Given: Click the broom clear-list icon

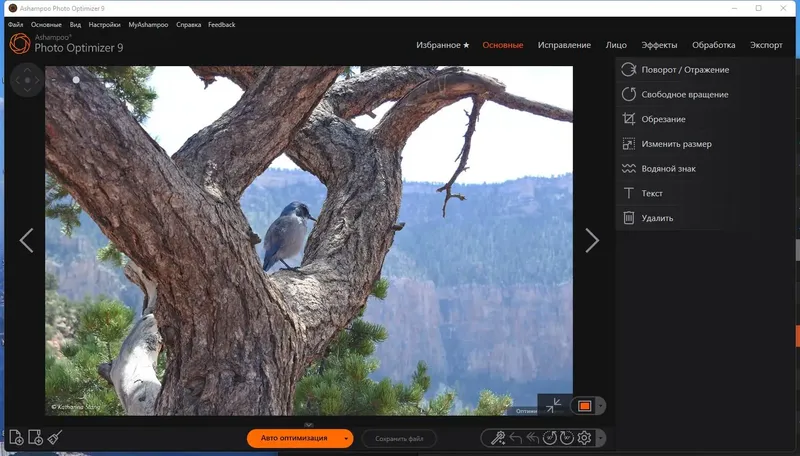Looking at the screenshot, I should [x=55, y=437].
